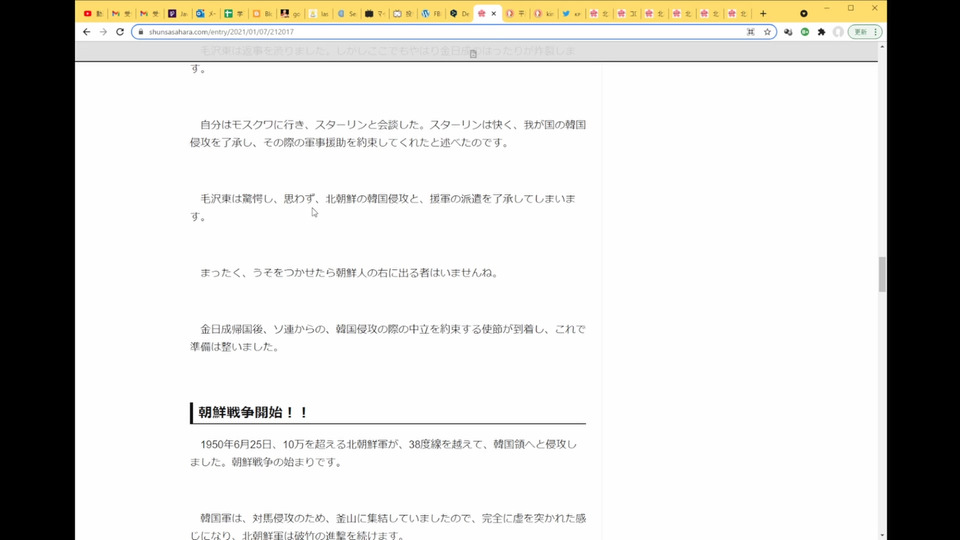Open a new browser tab
Image resolution: width=960 pixels, height=540 pixels.
coord(763,13)
